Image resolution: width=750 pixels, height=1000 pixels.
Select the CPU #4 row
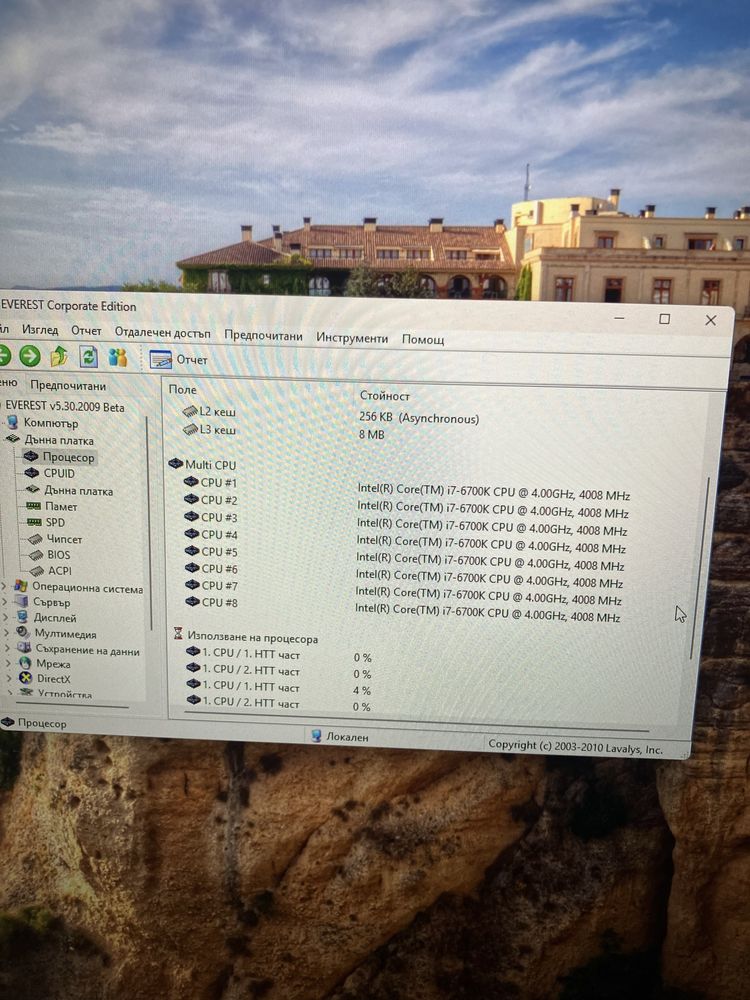404,540
